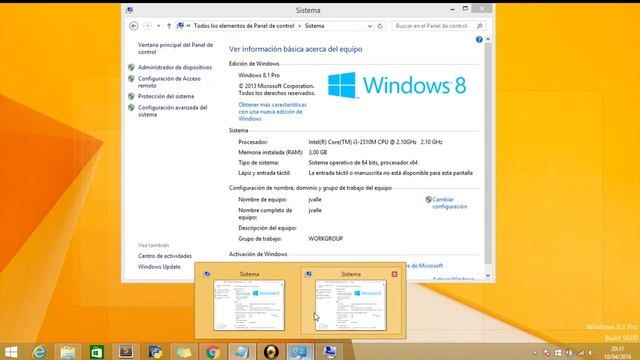Click the magnifier icon in search box

[x=480, y=26]
